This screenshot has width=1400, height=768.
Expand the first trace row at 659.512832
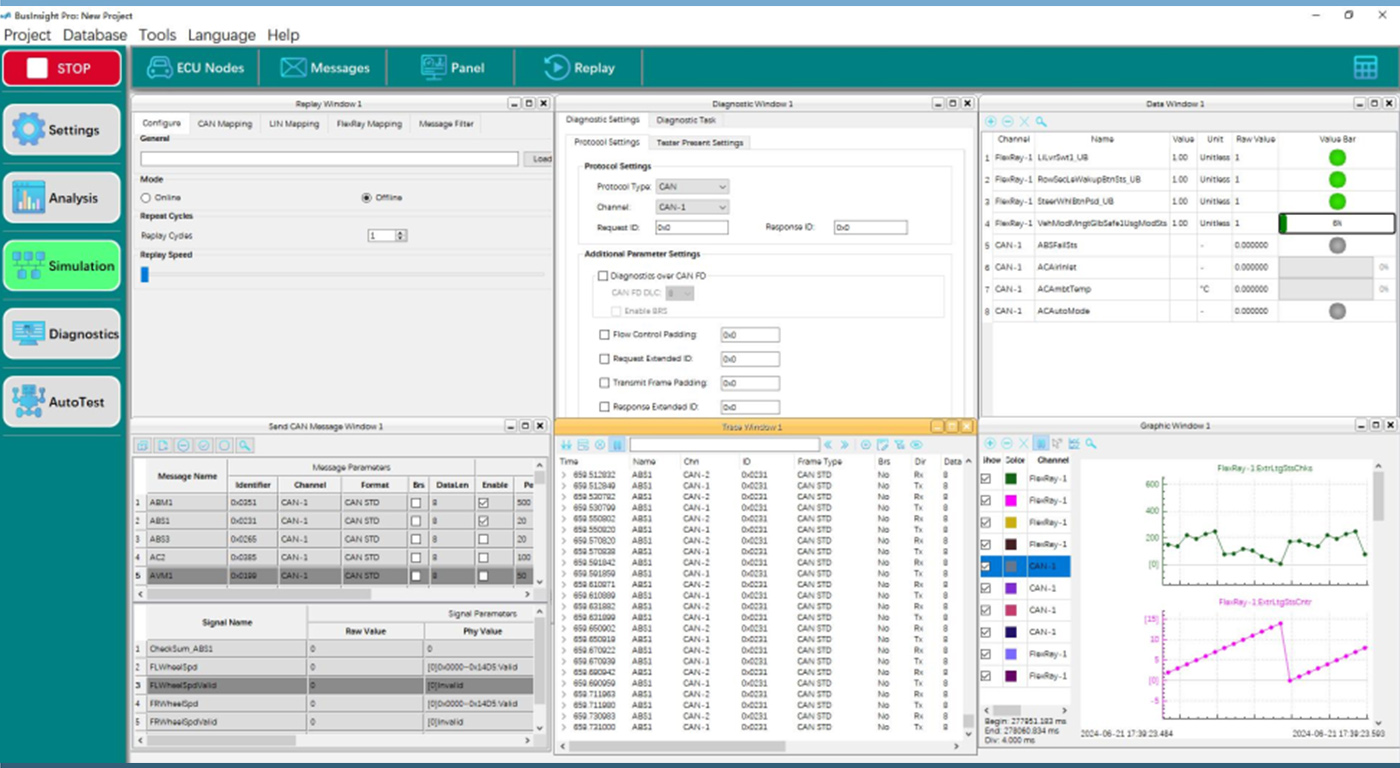pos(564,475)
